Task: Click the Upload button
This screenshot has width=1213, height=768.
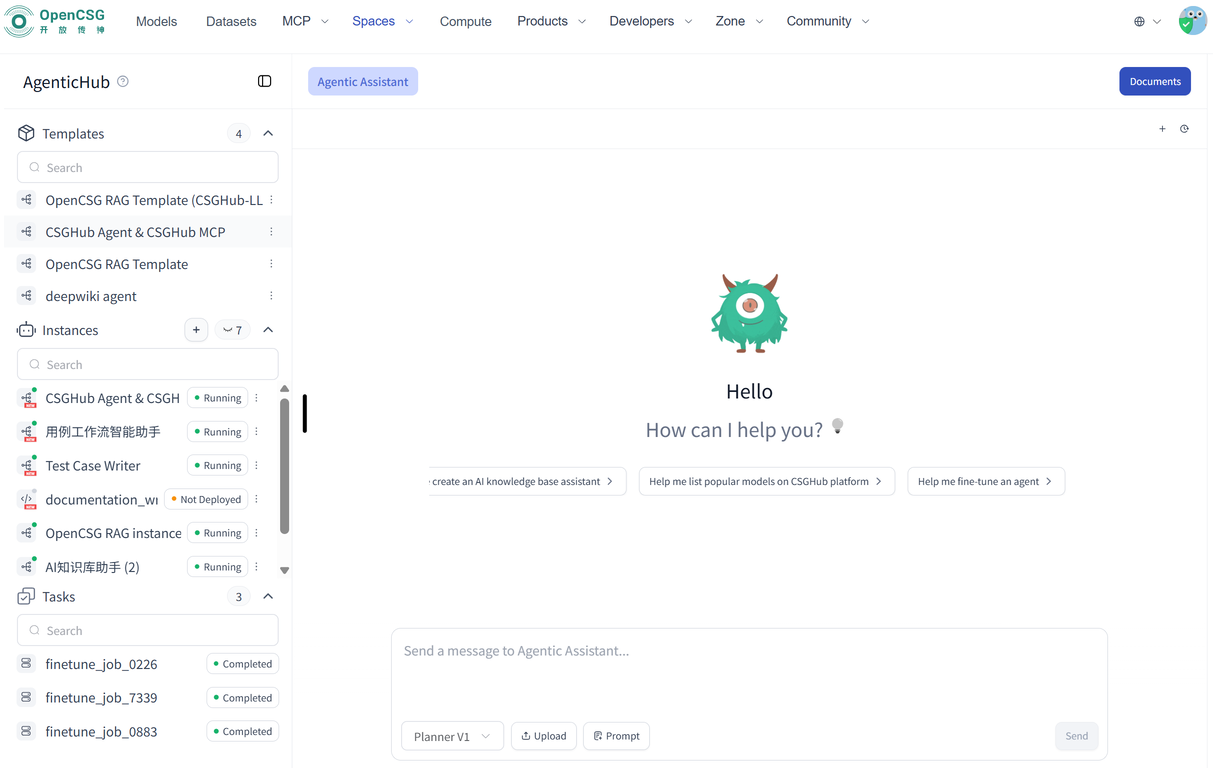Action: 544,736
